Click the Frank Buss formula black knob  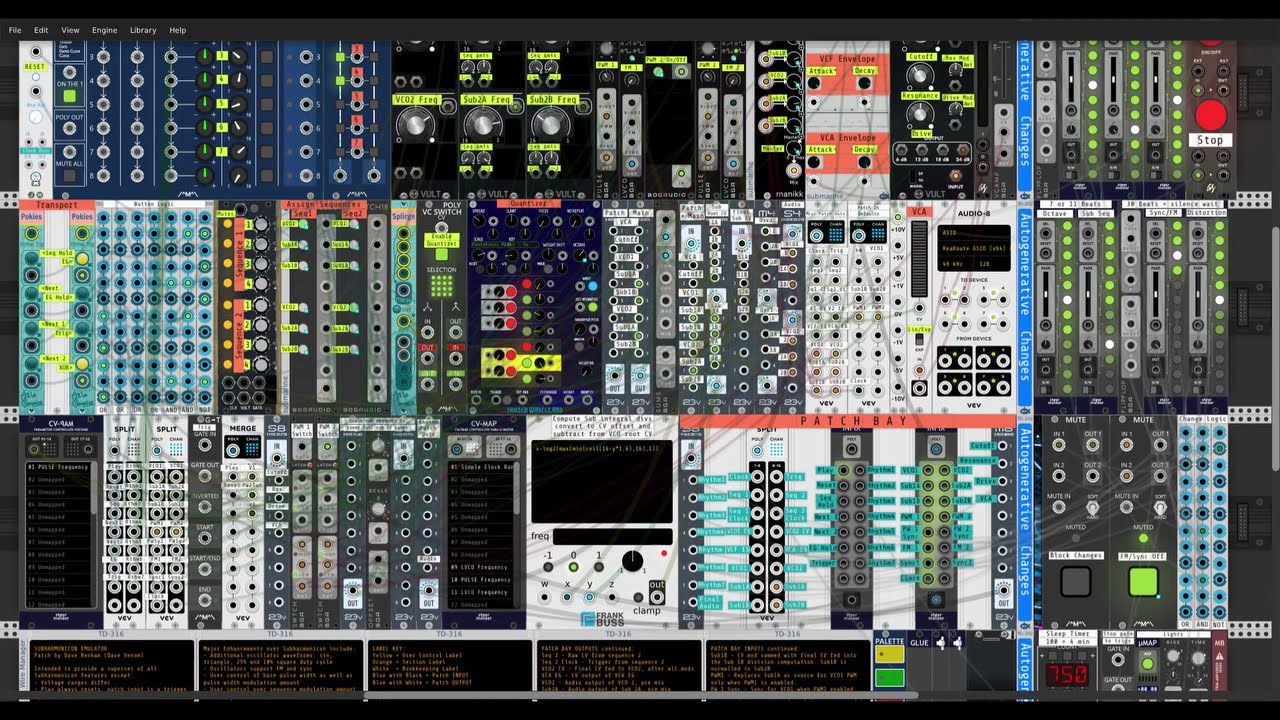632,561
